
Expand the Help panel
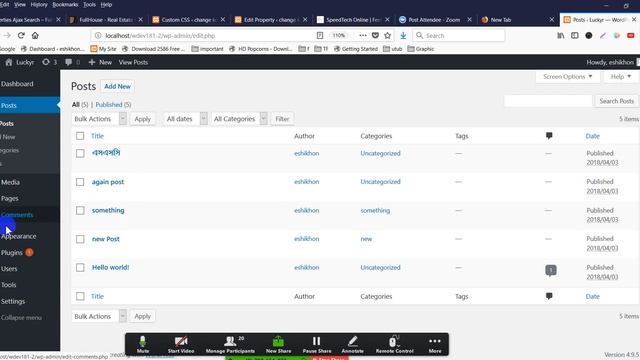(x=621, y=76)
